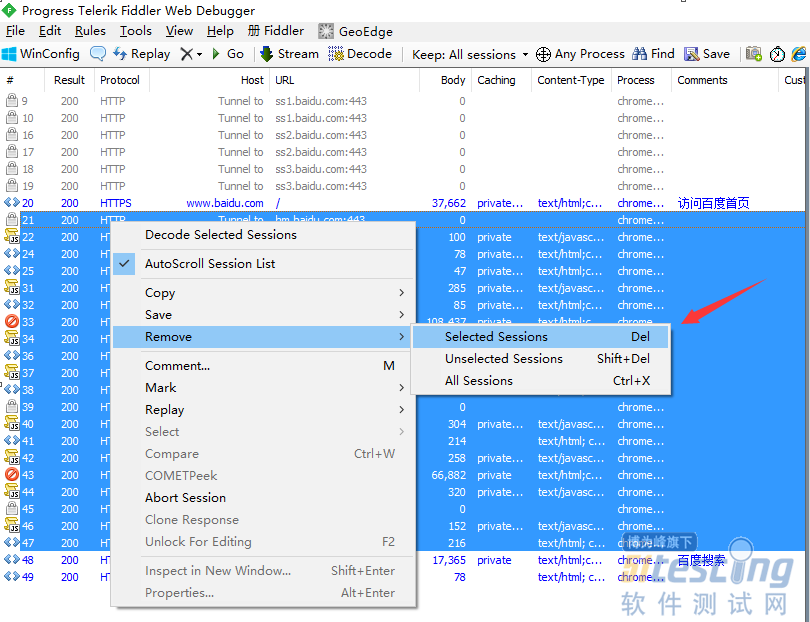Click the Save toolbar button
Image resolution: width=810 pixels, height=622 pixels.
707,54
